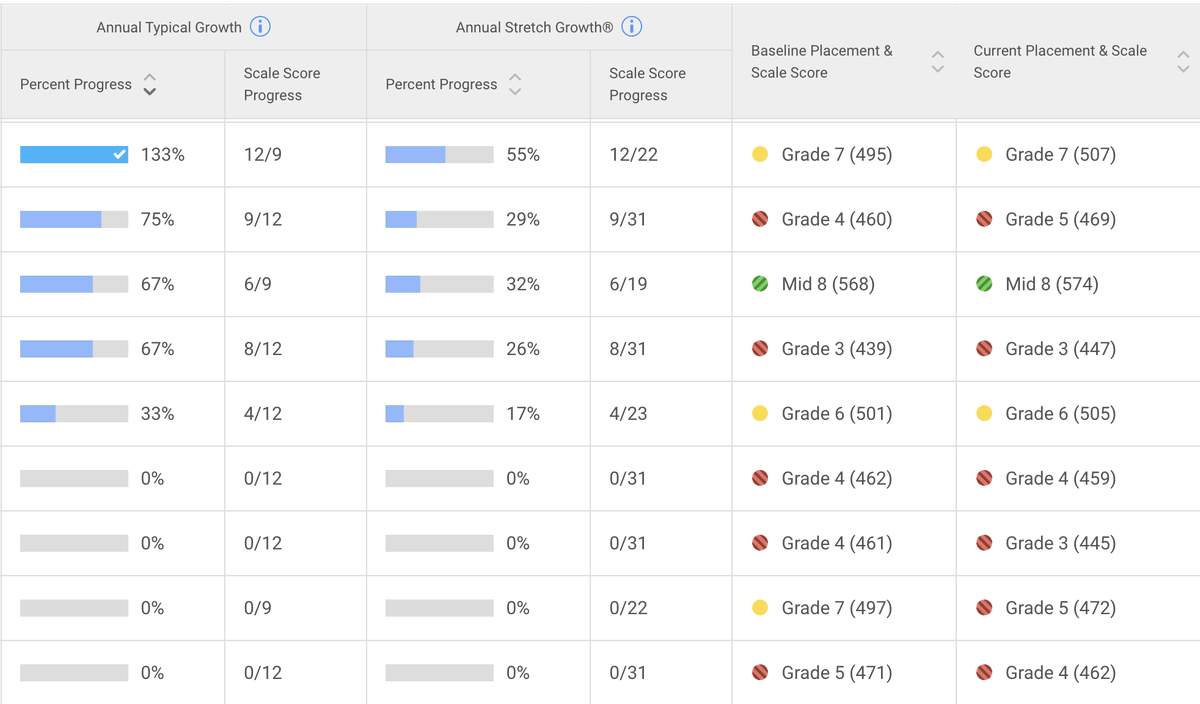The width and height of the screenshot is (1200, 704).
Task: Click the Mid 8 (574) current placement text
Action: point(1052,284)
